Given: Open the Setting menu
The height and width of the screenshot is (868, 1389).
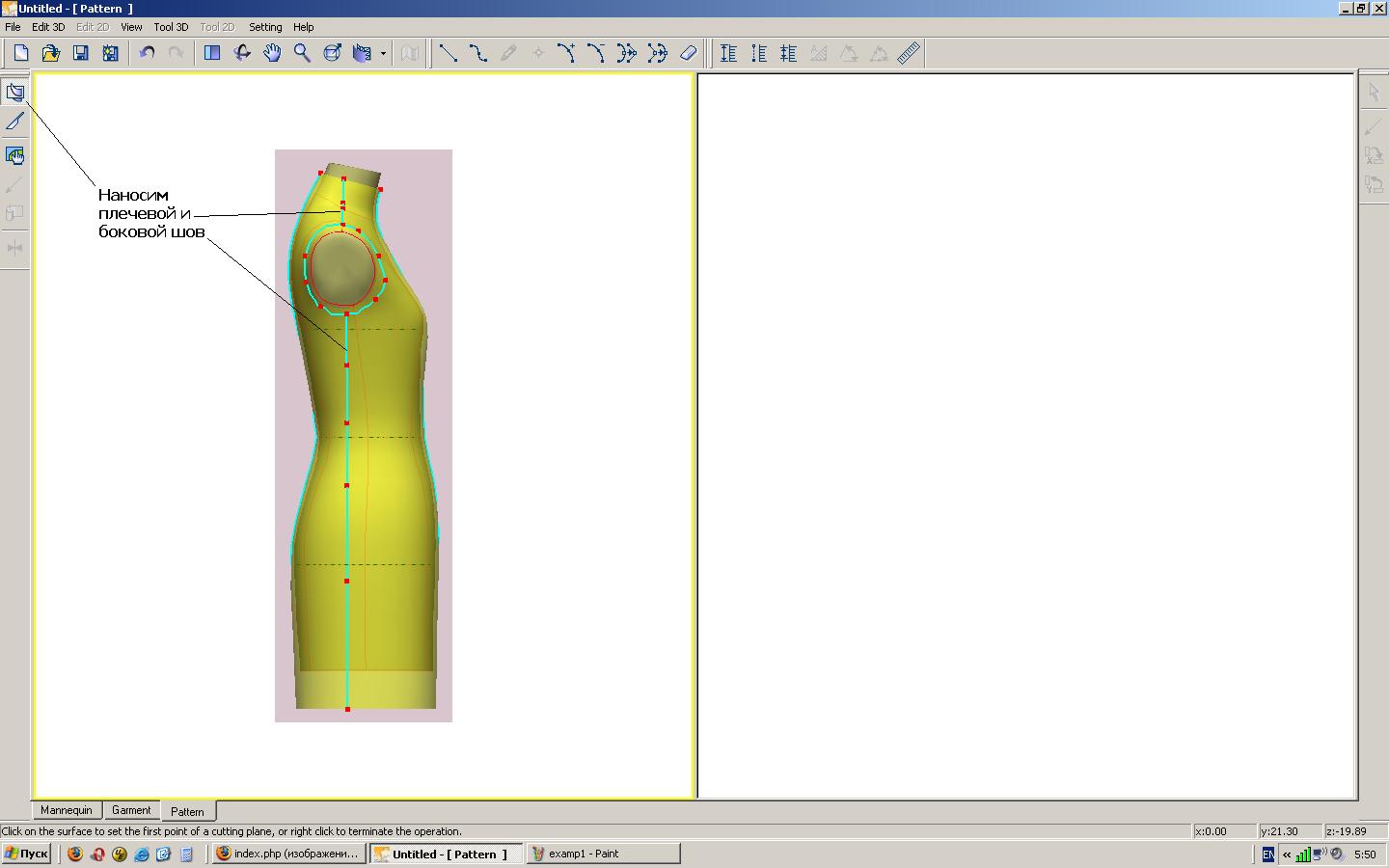Looking at the screenshot, I should (265, 27).
